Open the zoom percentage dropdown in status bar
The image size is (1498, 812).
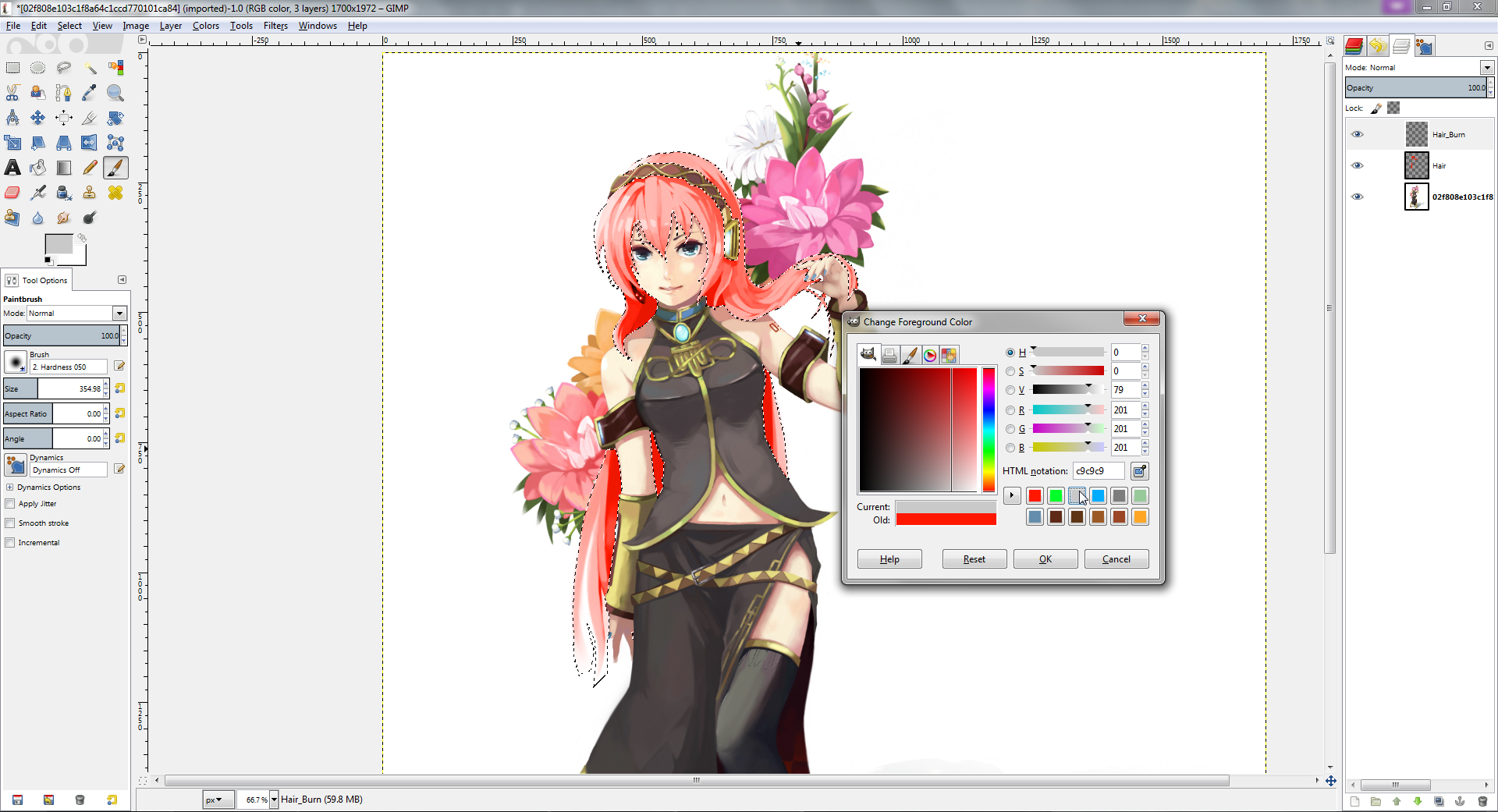tap(274, 800)
